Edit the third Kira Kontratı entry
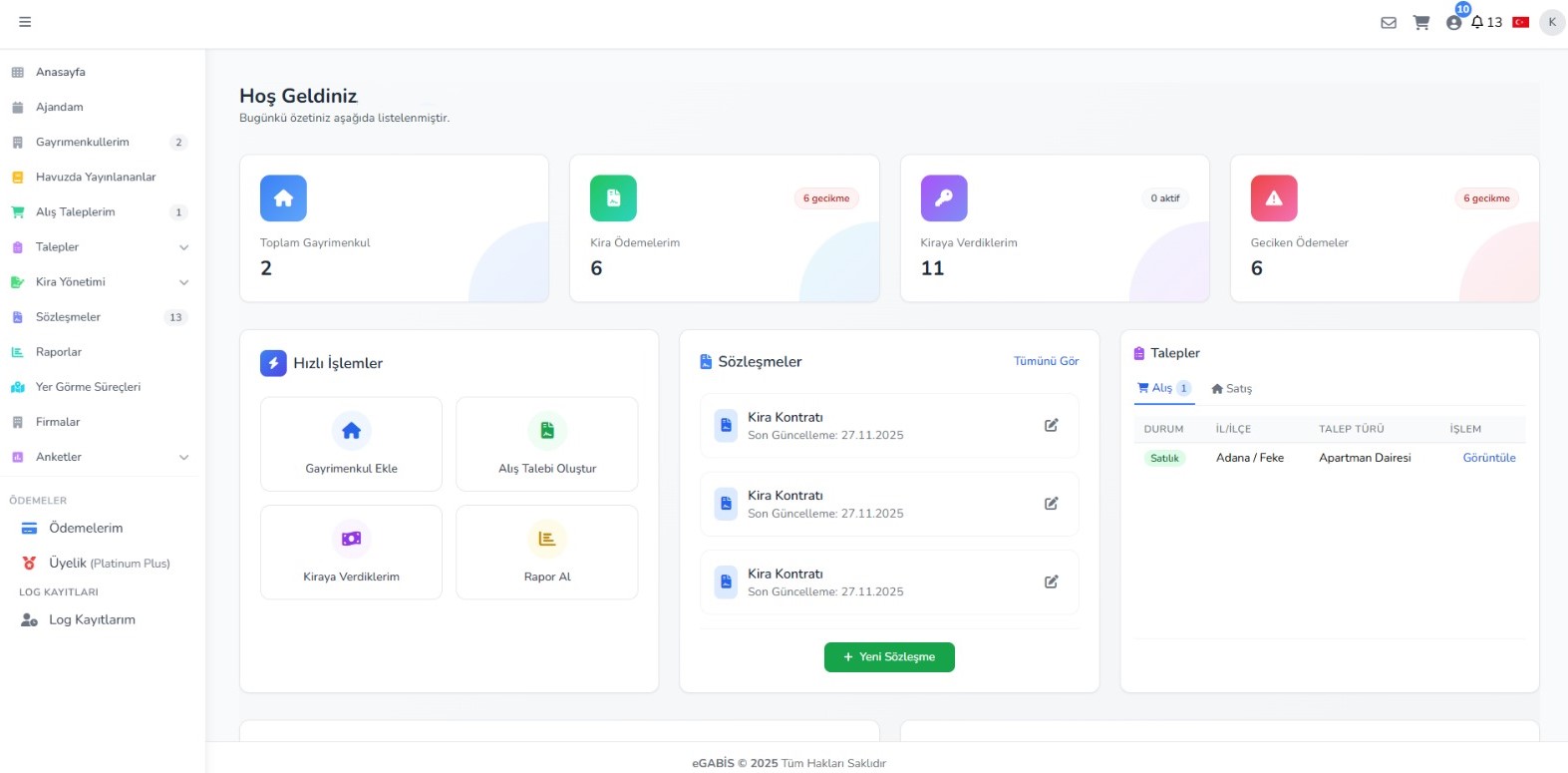This screenshot has width=1568, height=773. (x=1051, y=582)
